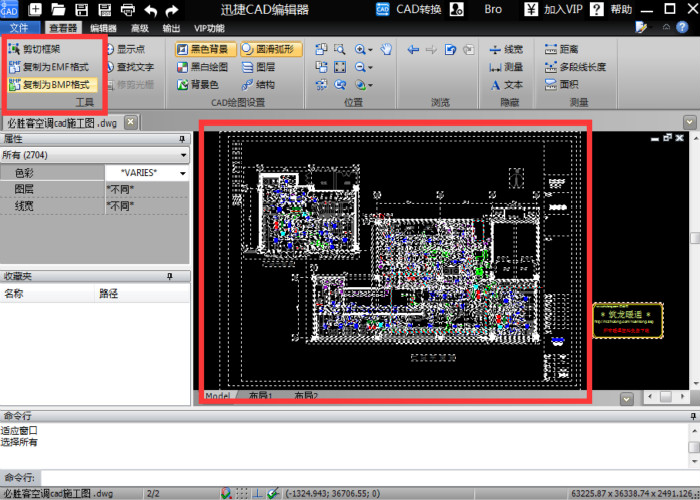Click the 帮助 help button
Screen dimensions: 700x500
click(611, 9)
